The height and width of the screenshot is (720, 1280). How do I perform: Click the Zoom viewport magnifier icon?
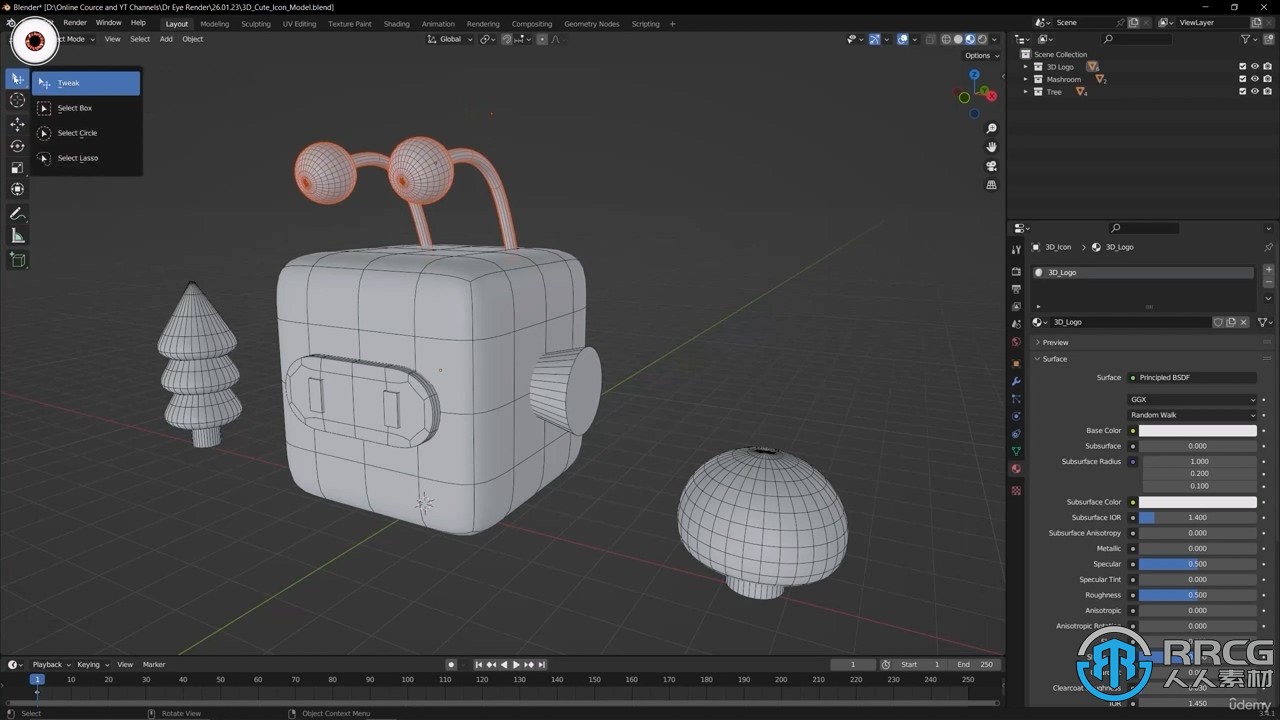991,129
